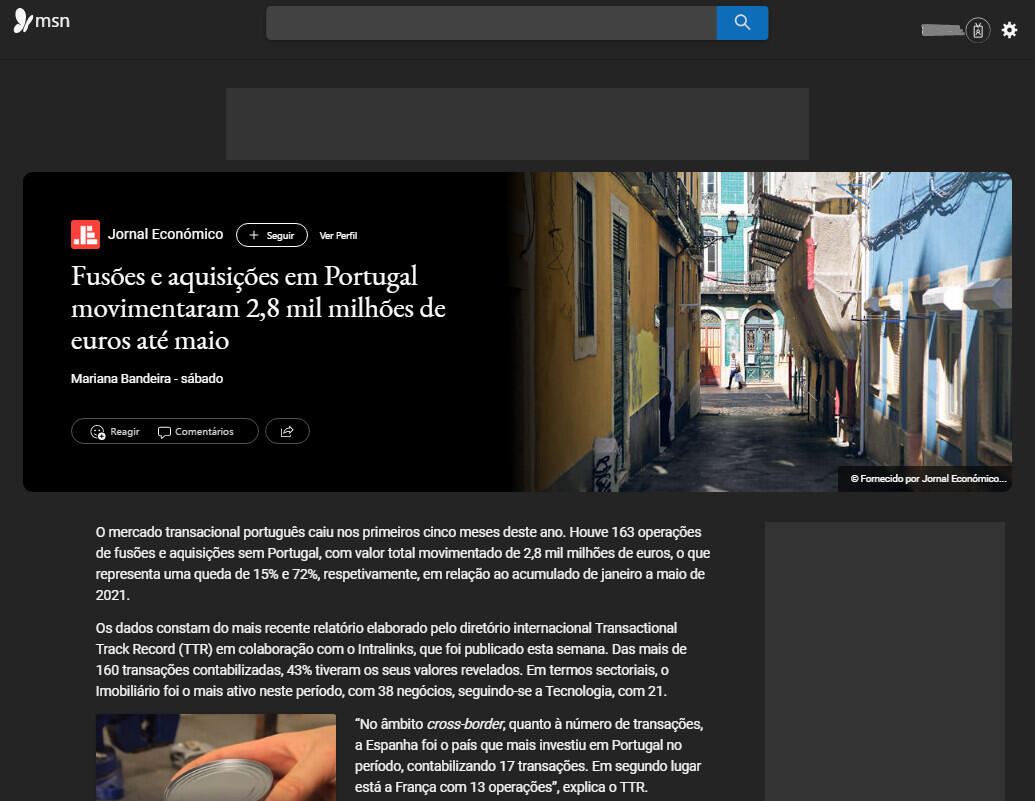Open settings with the gear icon
Viewport: 1035px width, 801px height.
(x=1009, y=30)
